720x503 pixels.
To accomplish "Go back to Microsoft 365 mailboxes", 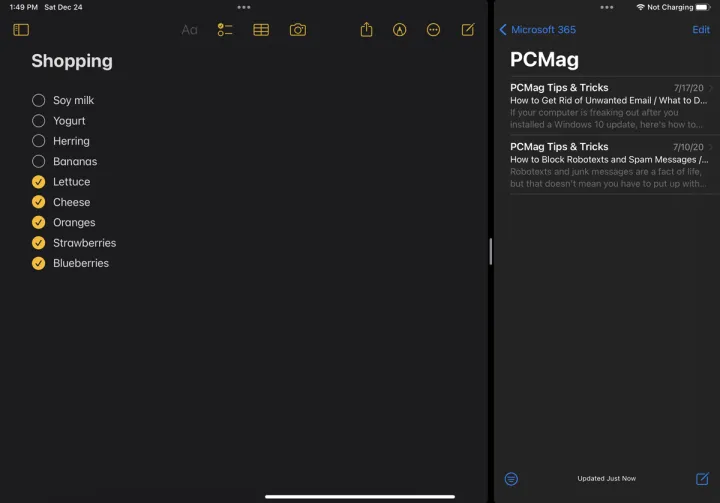I will click(537, 30).
